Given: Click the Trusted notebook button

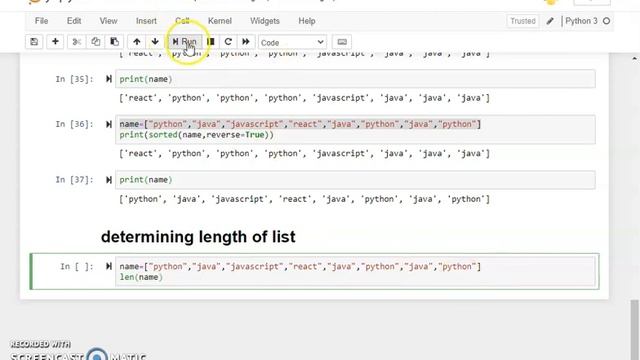Looking at the screenshot, I should pyautogui.click(x=522, y=21).
